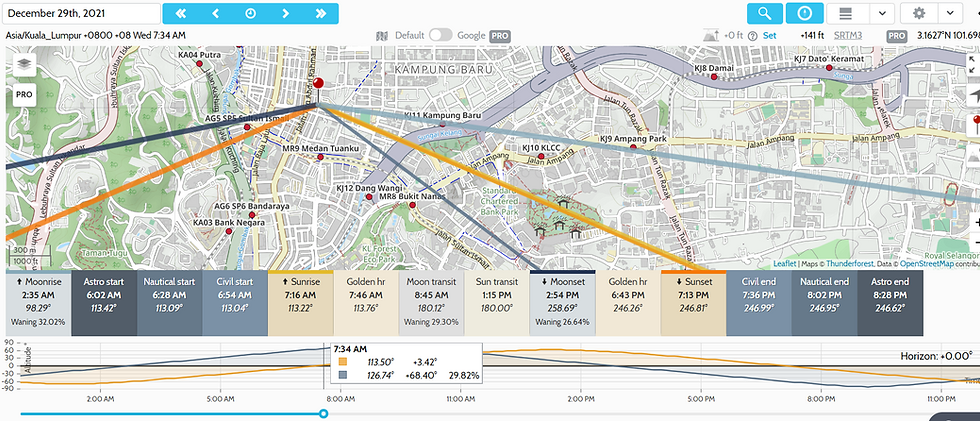Click the KJ7 Dato' Keramat station marker
This screenshot has height=421, width=980.
829,67
